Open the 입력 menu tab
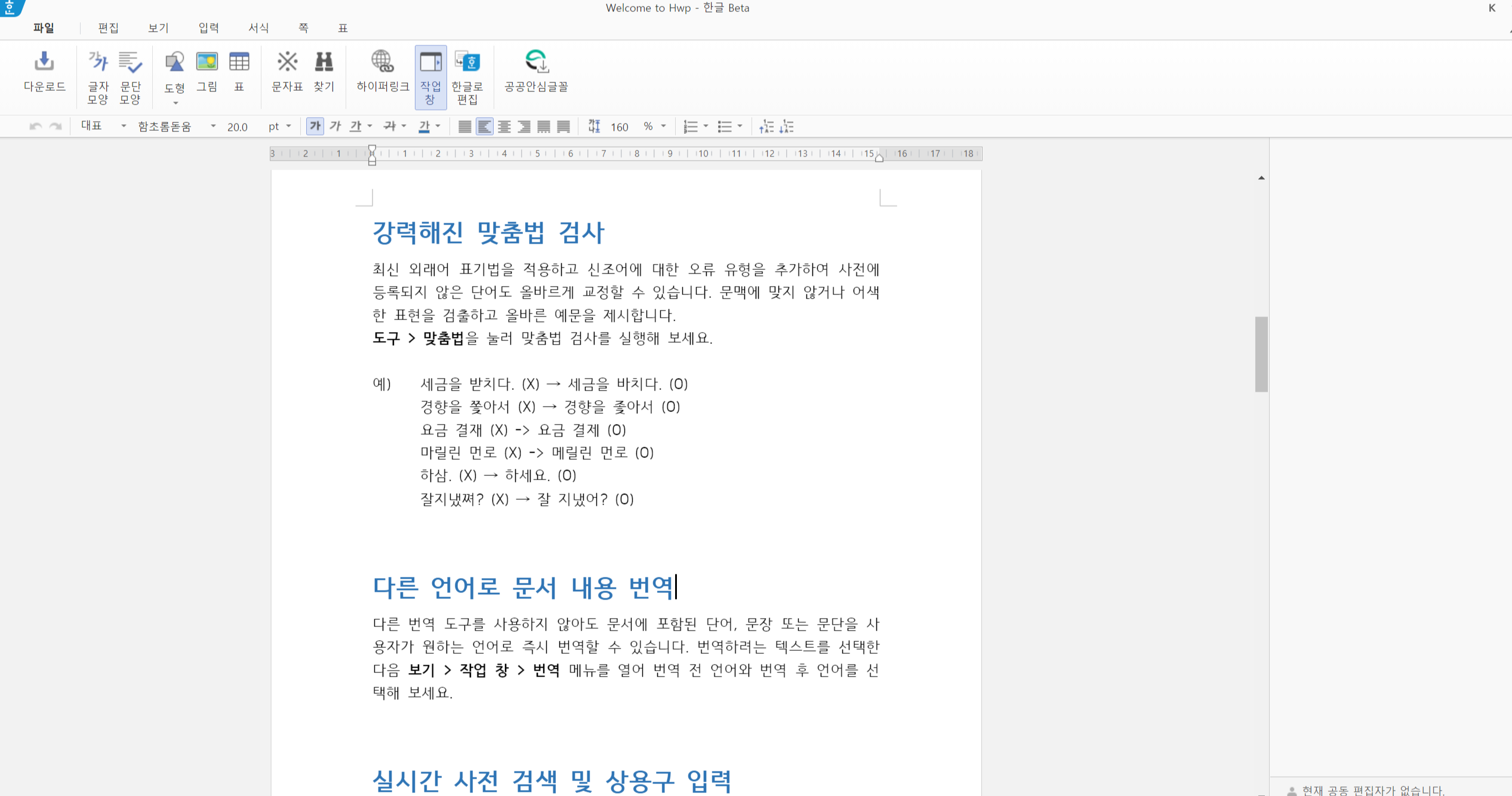Image resolution: width=1512 pixels, height=796 pixels. point(208,28)
